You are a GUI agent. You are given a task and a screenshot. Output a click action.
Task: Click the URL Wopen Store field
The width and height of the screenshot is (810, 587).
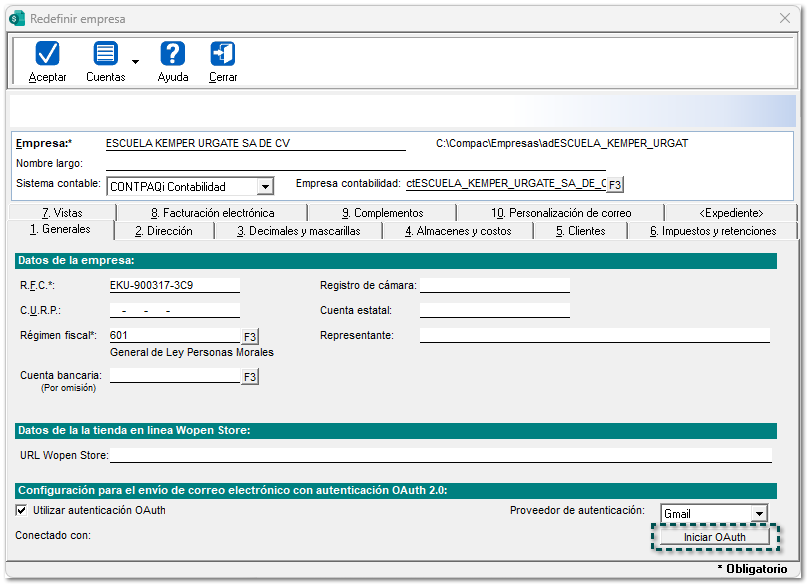tap(440, 455)
